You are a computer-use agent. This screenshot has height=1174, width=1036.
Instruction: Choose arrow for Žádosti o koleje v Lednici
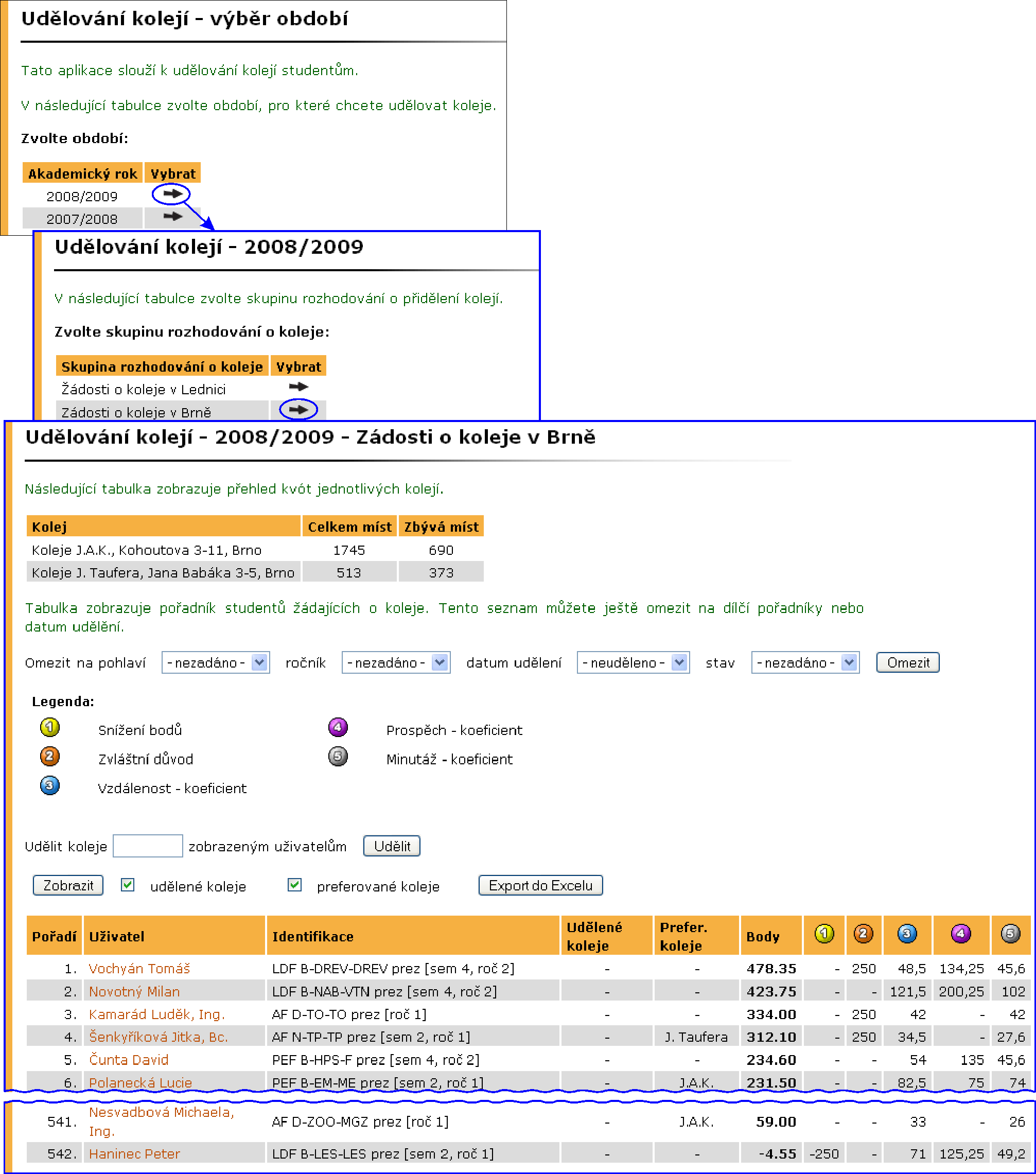[298, 387]
